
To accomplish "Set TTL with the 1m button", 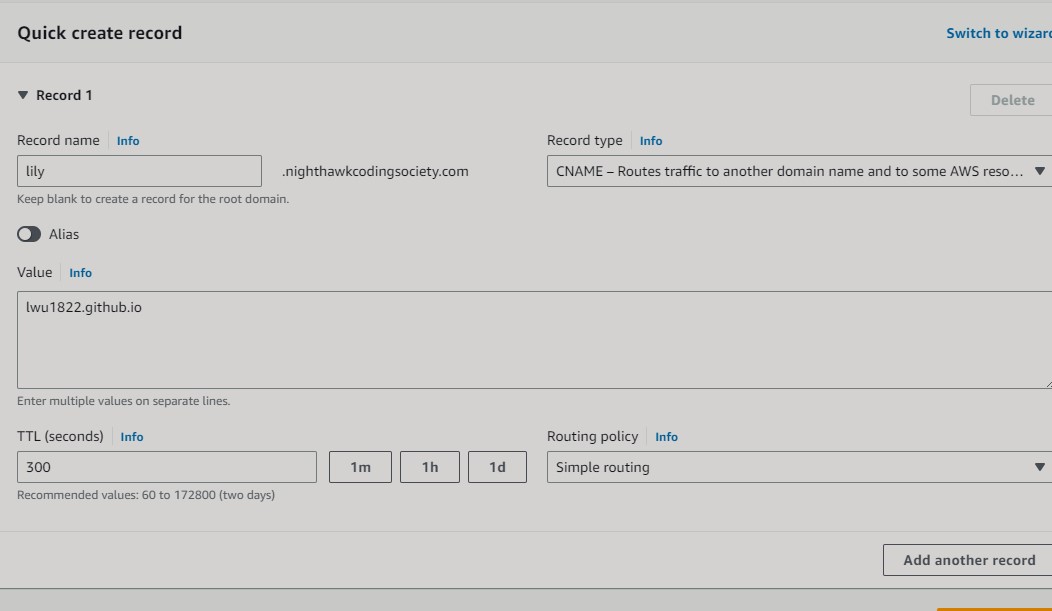I will click(x=360, y=467).
